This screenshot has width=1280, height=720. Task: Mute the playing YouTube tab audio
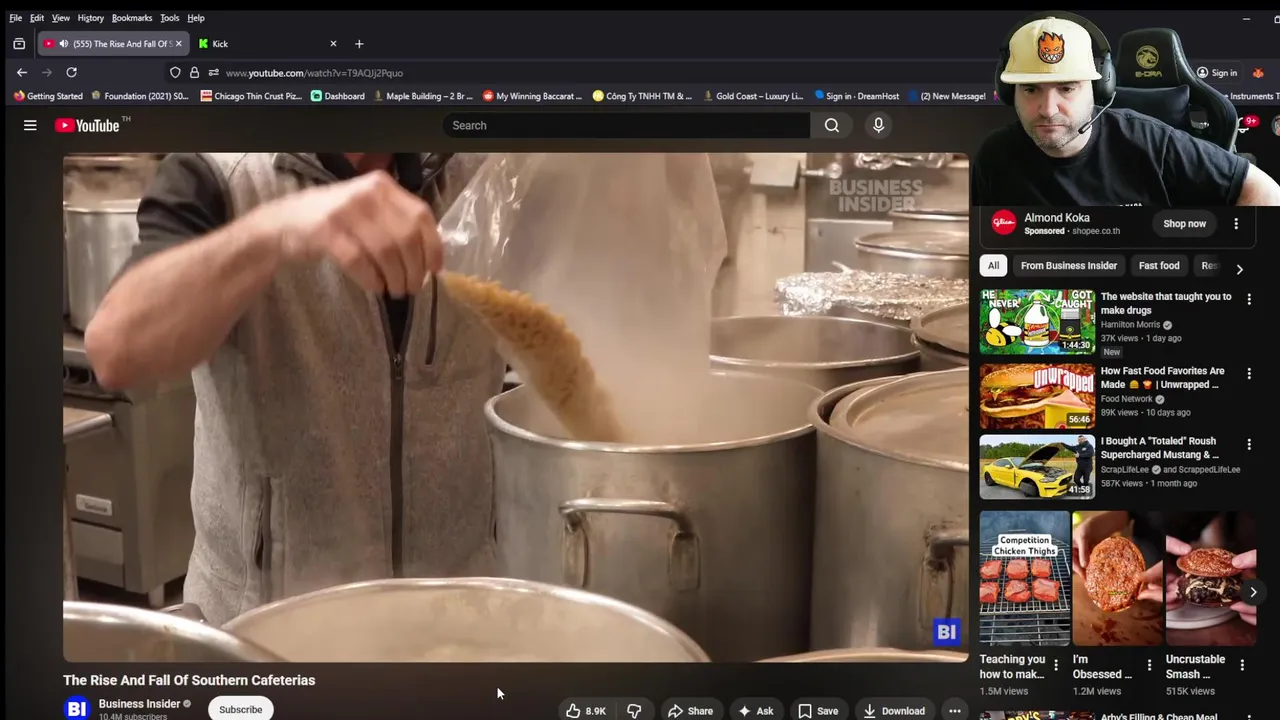(64, 44)
